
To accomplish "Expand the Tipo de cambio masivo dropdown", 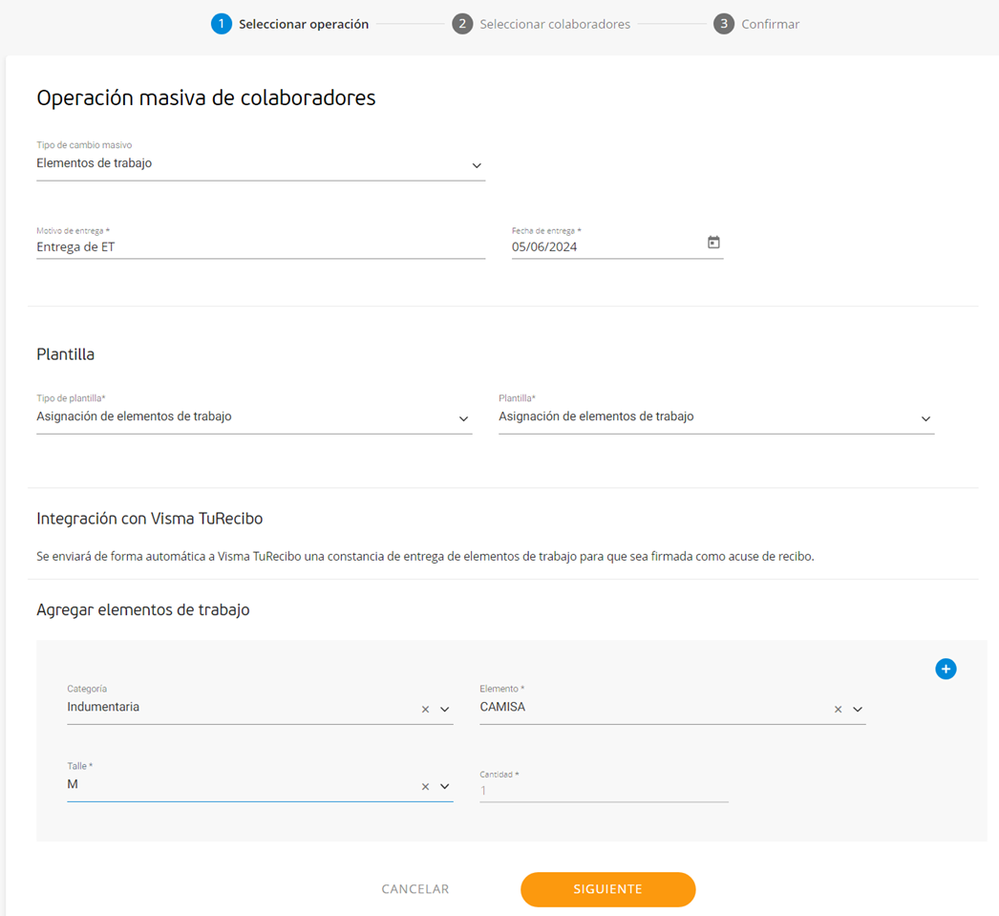I will point(476,165).
